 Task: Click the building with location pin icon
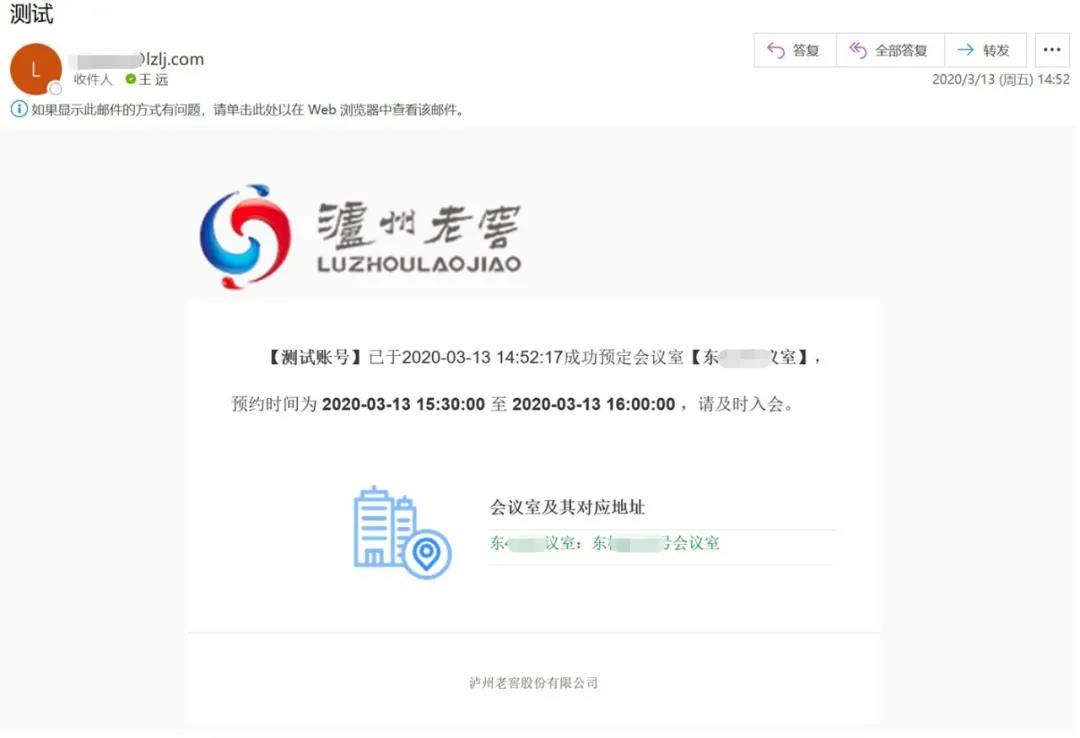click(402, 532)
